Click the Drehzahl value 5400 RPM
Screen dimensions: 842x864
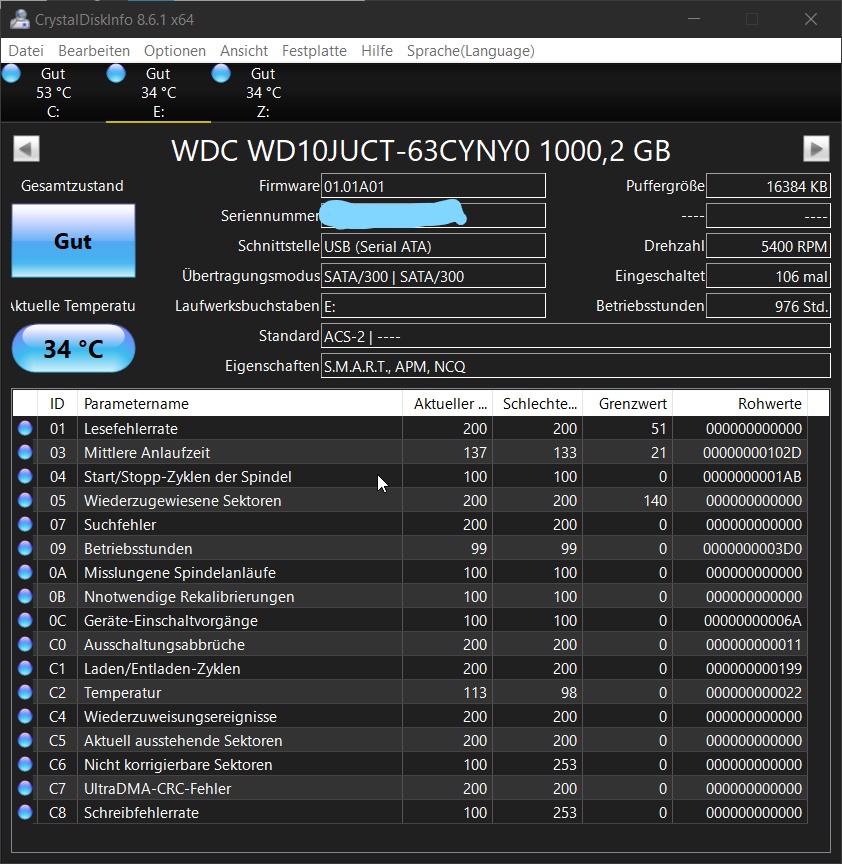[768, 246]
